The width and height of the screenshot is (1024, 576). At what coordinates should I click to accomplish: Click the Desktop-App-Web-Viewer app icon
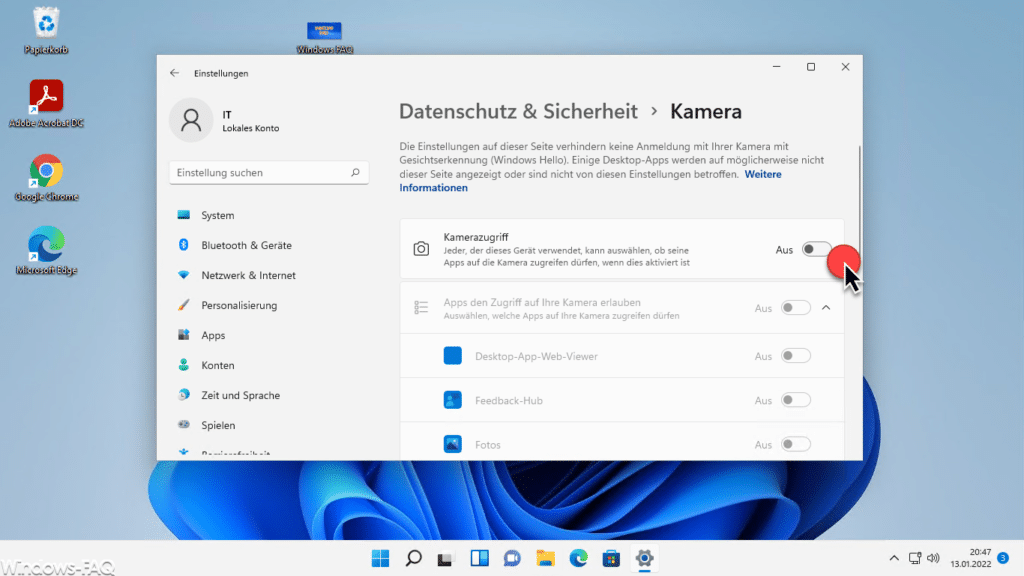click(453, 356)
